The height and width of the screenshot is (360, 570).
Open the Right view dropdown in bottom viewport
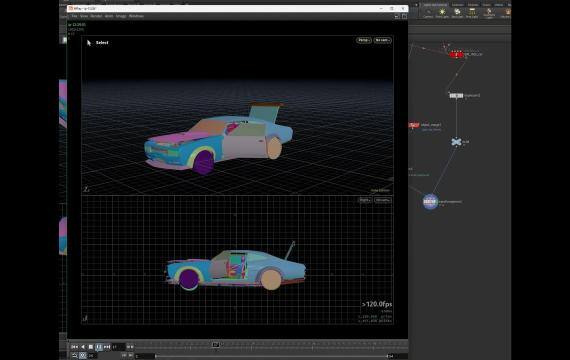coord(365,200)
